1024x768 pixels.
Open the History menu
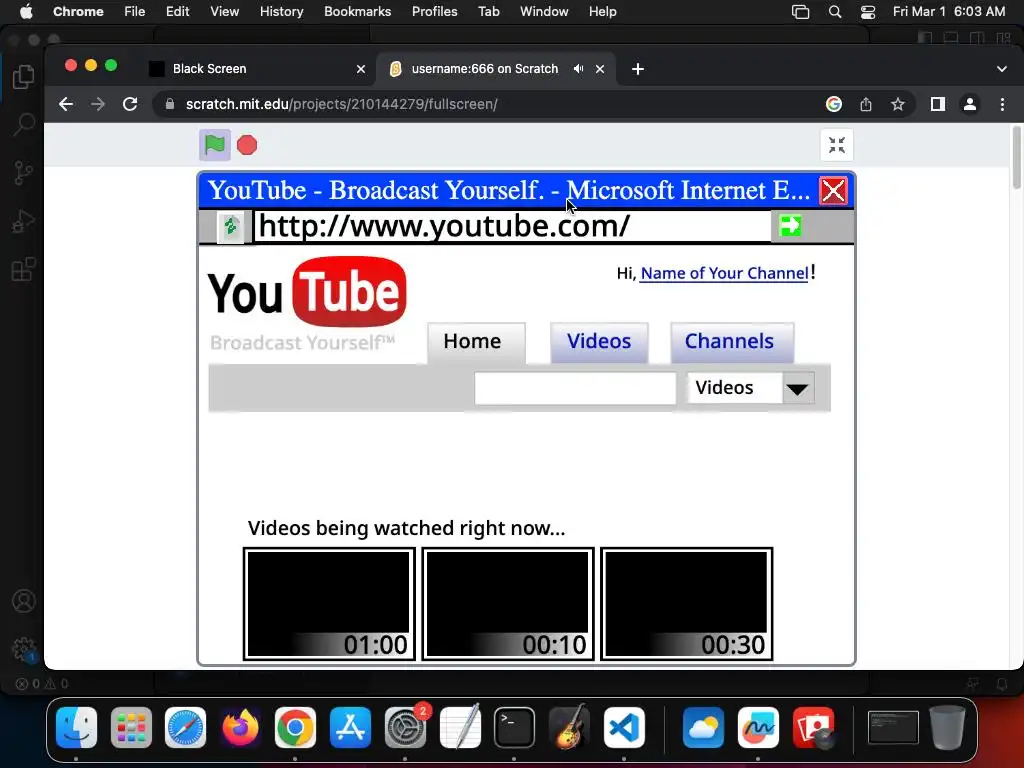[x=281, y=12]
